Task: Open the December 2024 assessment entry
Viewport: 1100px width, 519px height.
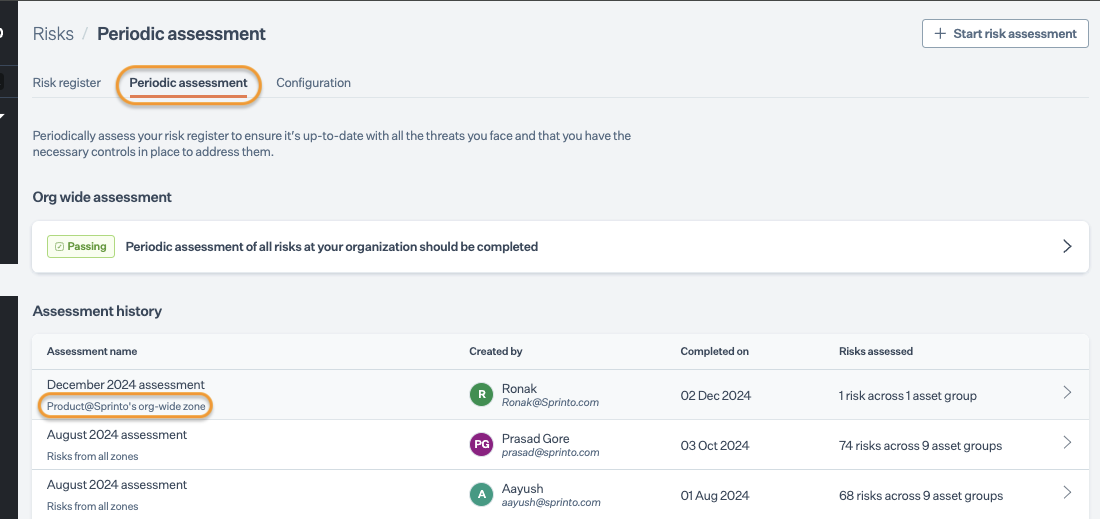Action: tap(126, 385)
